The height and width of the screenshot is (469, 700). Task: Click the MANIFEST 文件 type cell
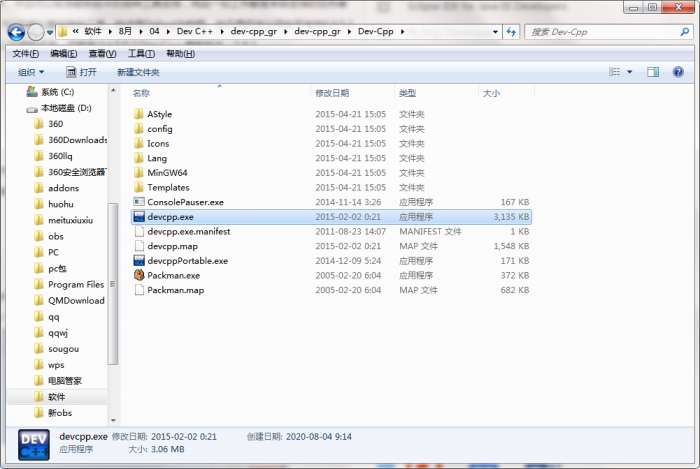[x=430, y=232]
